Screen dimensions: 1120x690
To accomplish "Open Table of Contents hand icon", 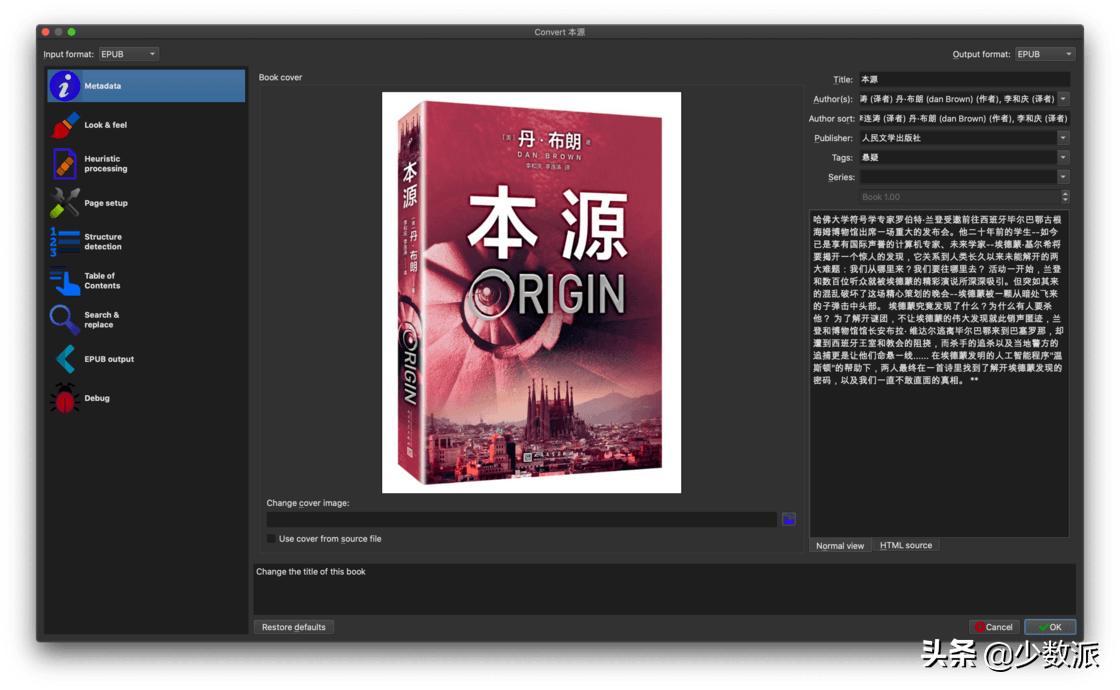I will click(64, 281).
